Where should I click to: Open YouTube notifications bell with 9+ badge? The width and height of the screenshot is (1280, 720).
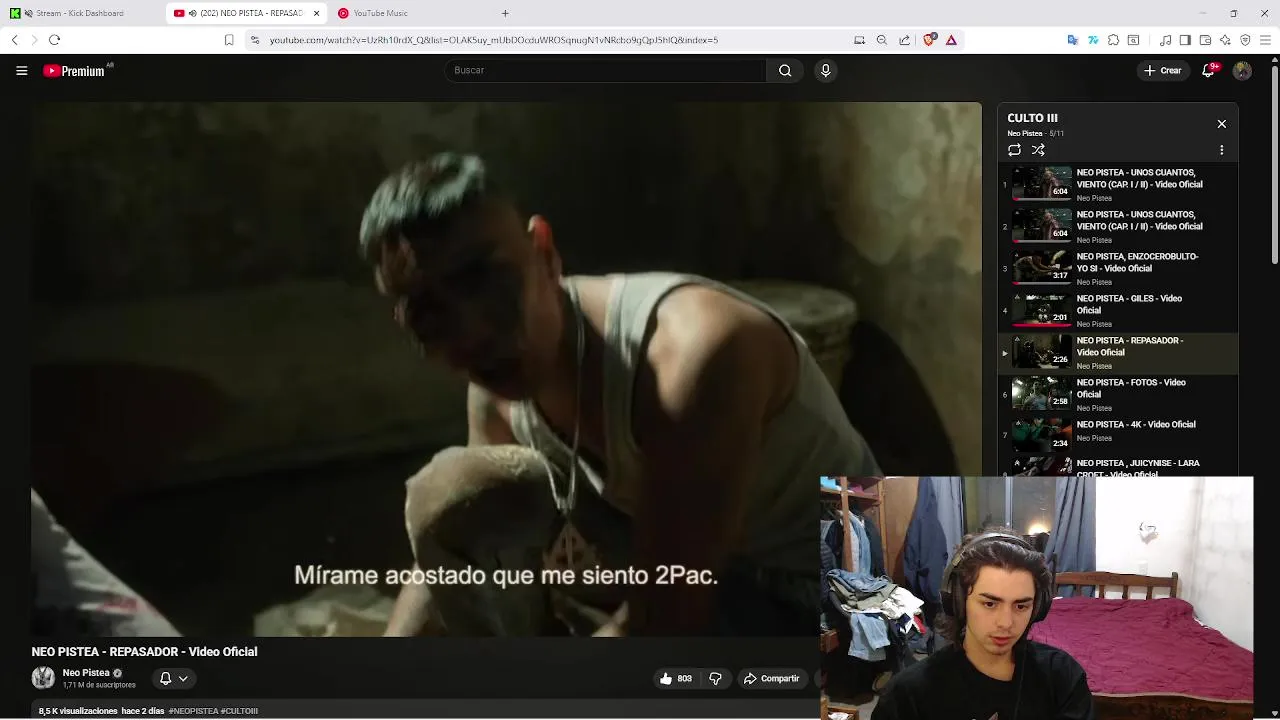(1209, 70)
